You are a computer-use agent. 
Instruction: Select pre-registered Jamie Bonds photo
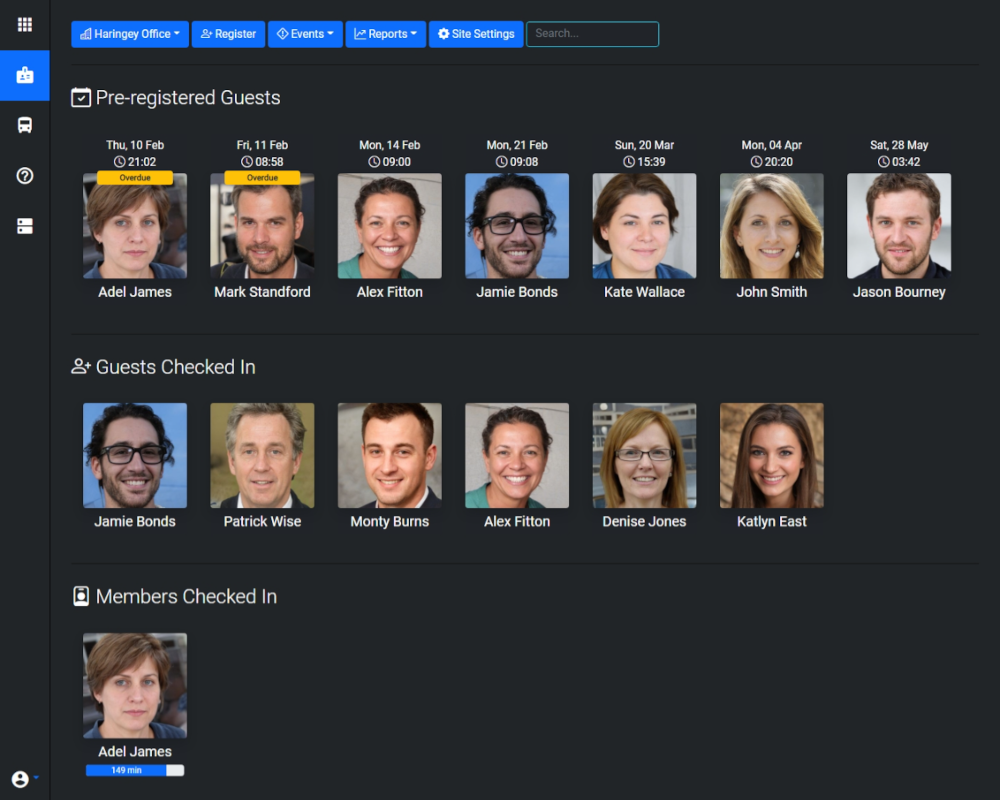[517, 226]
